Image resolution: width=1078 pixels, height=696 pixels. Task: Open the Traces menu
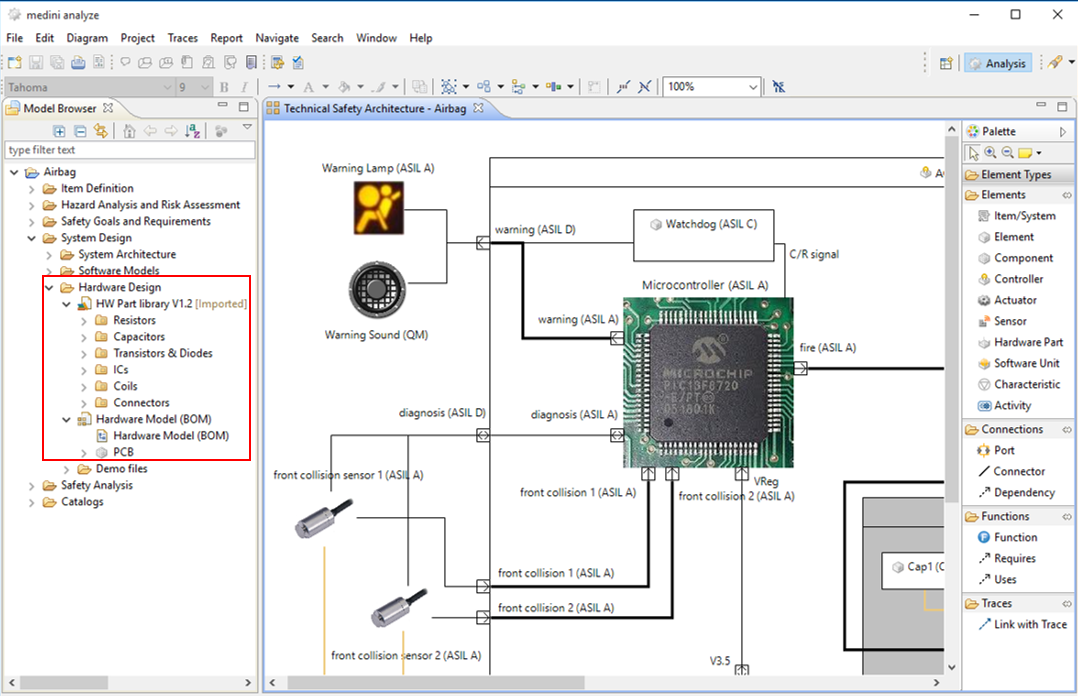click(182, 38)
